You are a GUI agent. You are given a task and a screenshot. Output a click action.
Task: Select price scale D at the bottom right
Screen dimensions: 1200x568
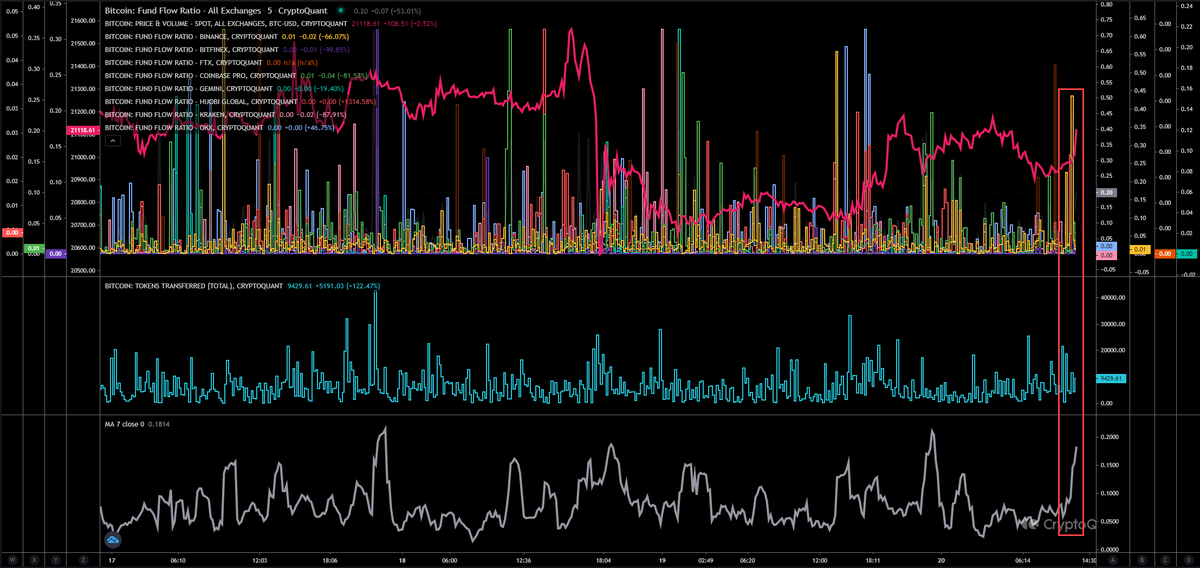[1187, 559]
